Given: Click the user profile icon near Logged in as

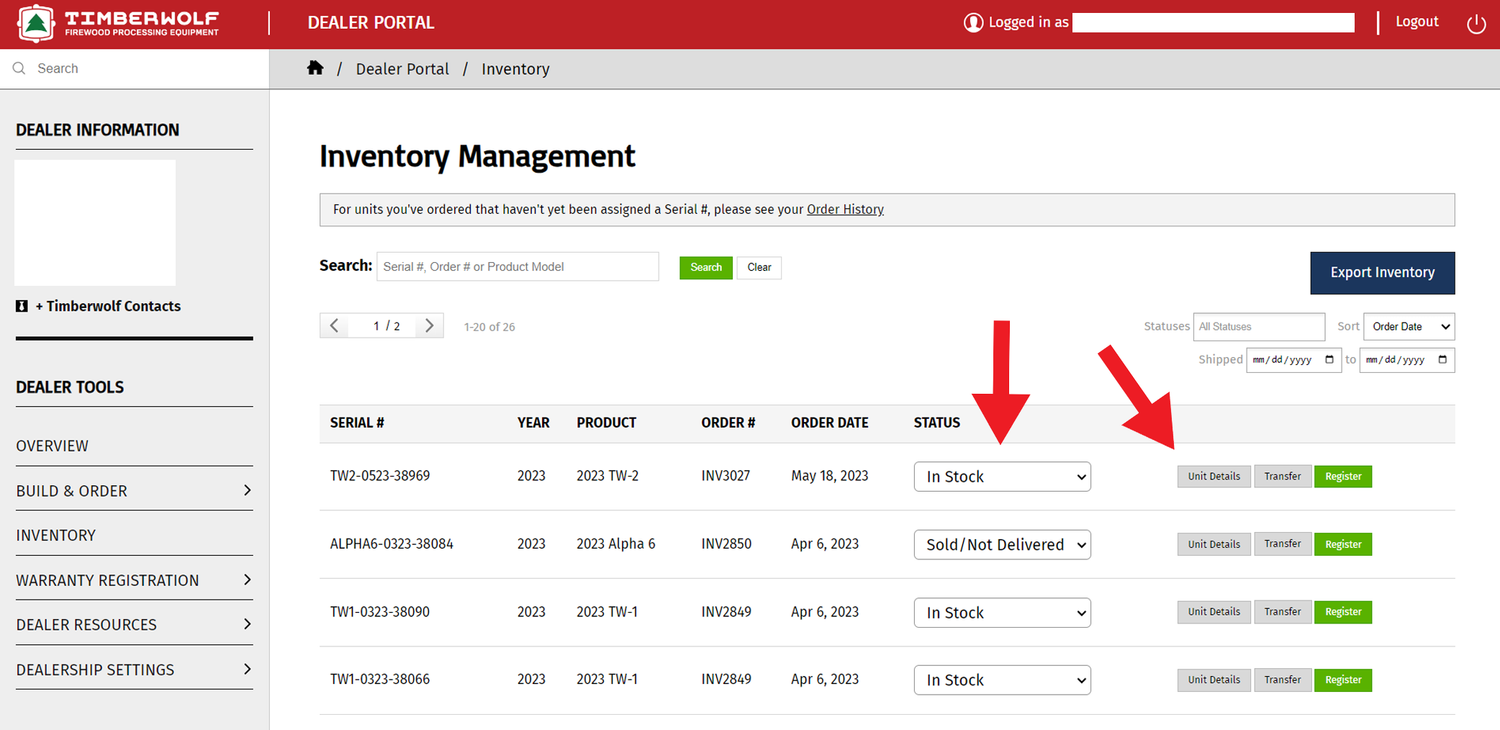Looking at the screenshot, I should coord(973,22).
